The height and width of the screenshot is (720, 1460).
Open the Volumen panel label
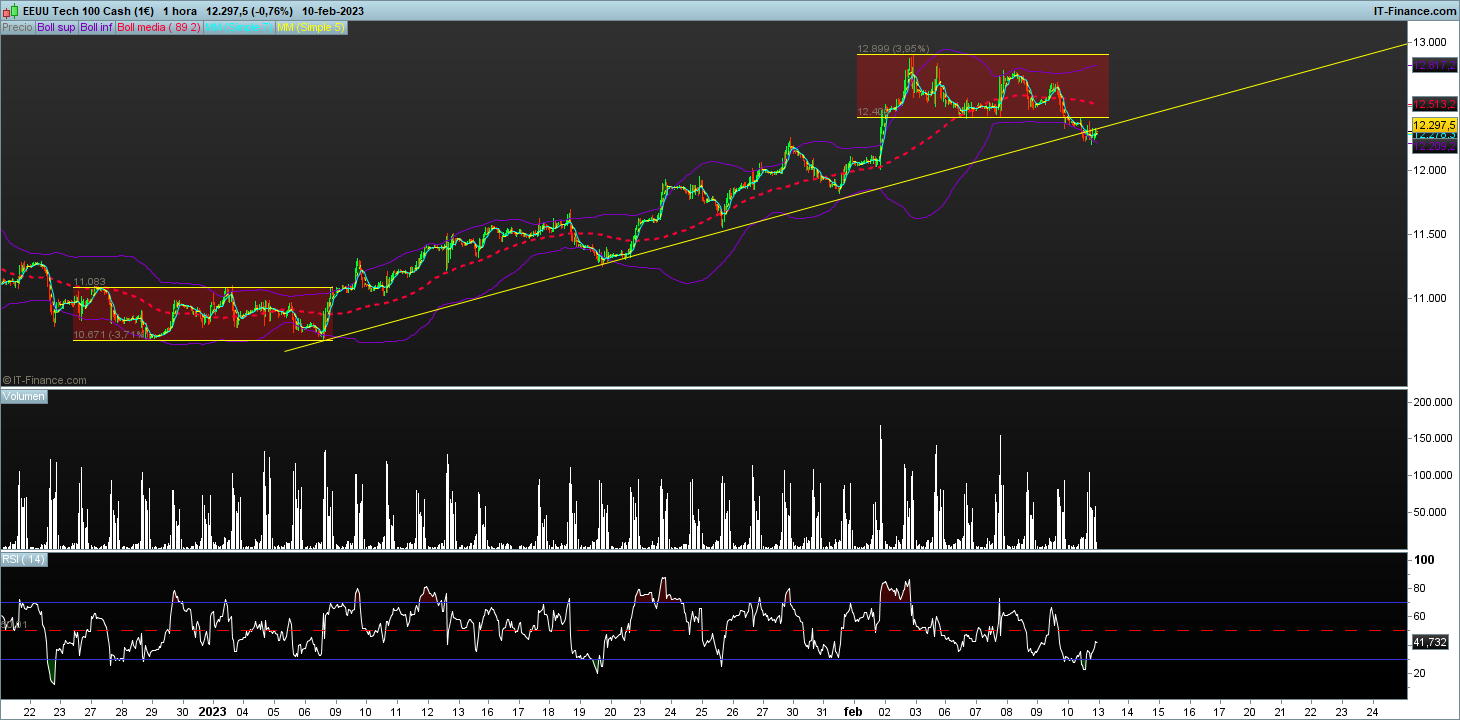(x=24, y=397)
